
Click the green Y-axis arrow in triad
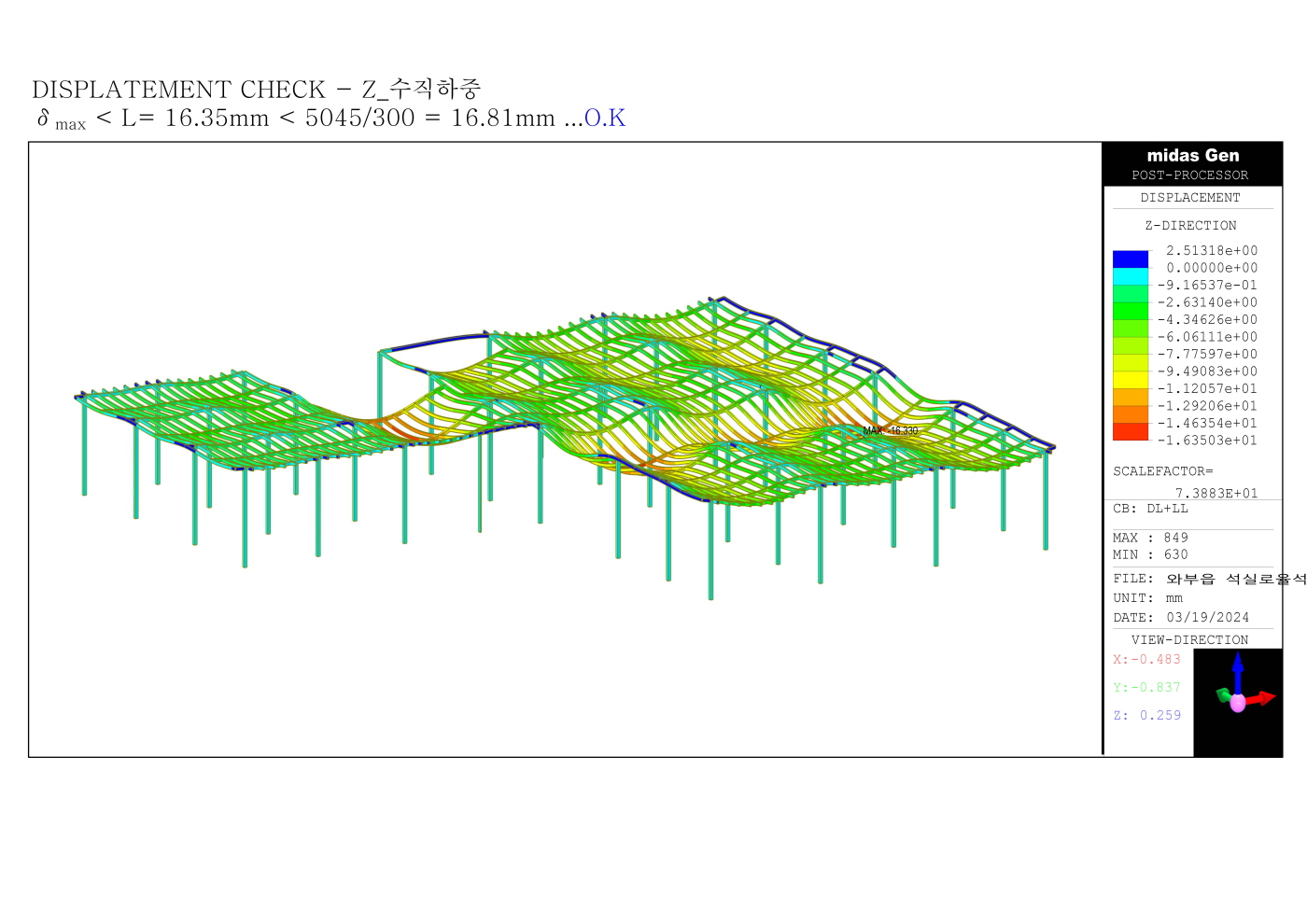click(x=1224, y=694)
